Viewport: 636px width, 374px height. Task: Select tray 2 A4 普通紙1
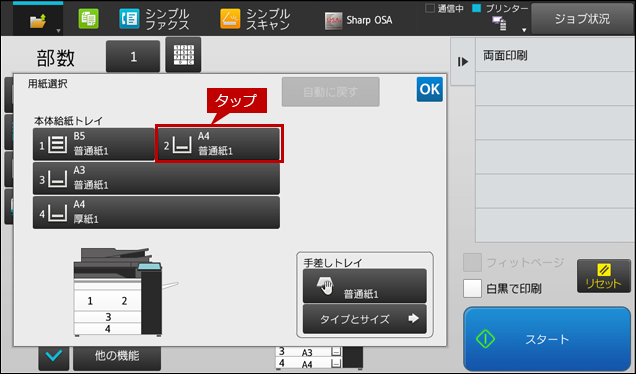pyautogui.click(x=219, y=144)
